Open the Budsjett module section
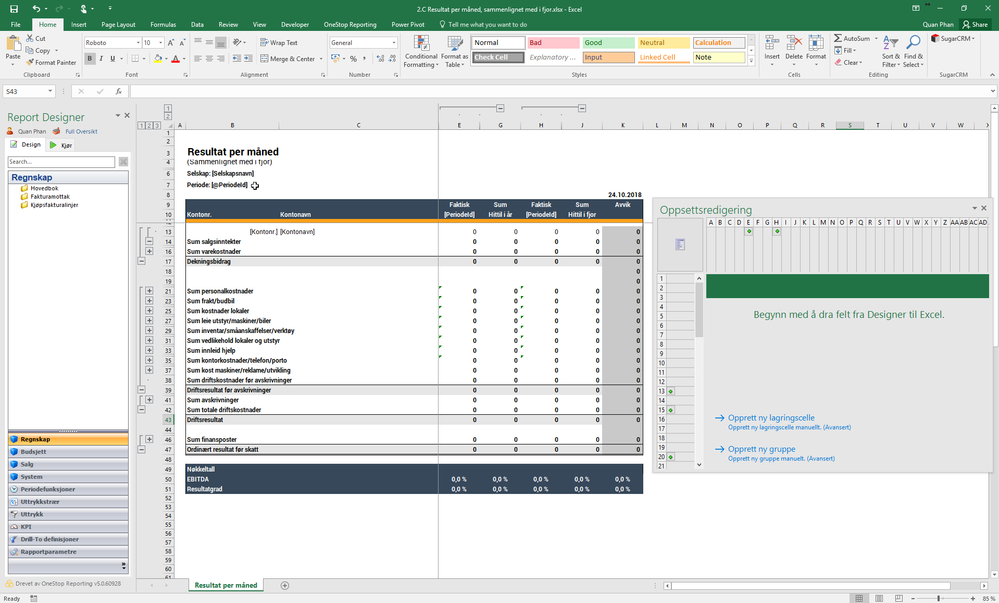The image size is (999, 603). tap(68, 451)
